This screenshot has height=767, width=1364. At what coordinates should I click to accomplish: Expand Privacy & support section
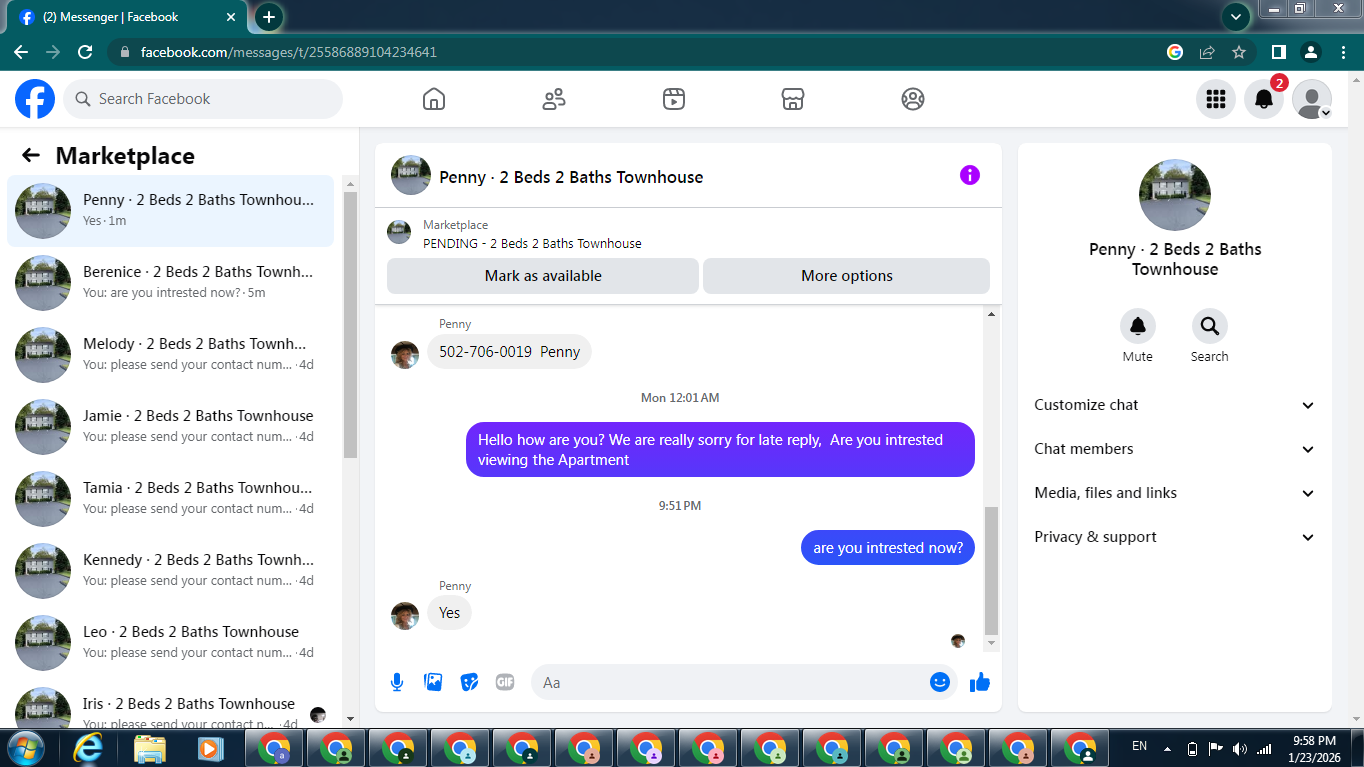(1175, 537)
